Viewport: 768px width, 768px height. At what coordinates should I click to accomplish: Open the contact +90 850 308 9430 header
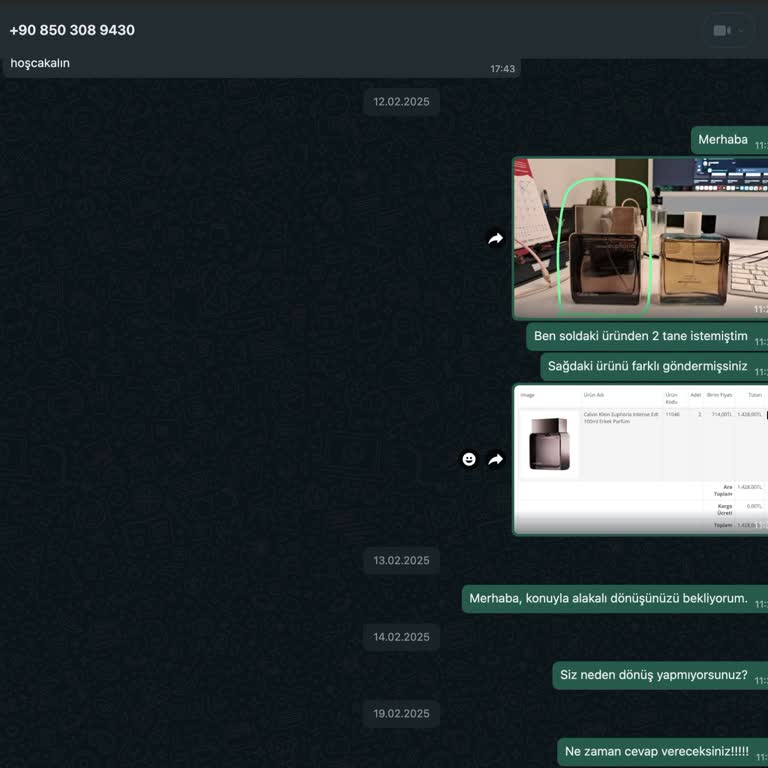[72, 30]
